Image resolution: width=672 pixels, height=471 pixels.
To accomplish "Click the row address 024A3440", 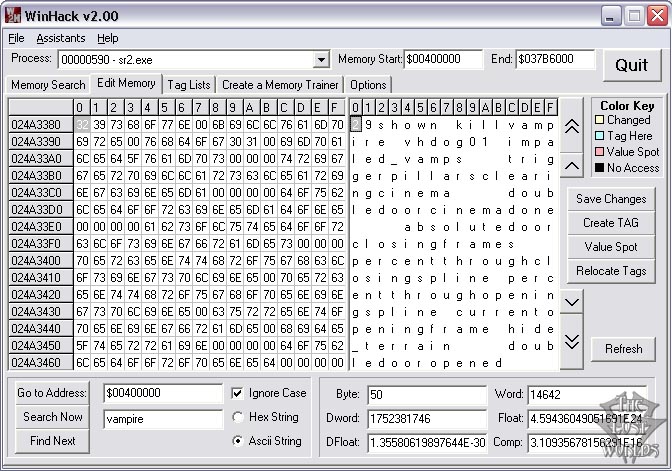I will [41, 329].
